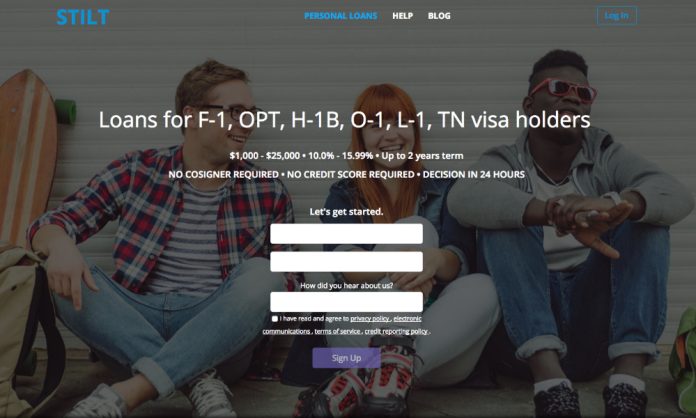Open the credit reporting policy link
Screen dimensions: 696x418
point(396,331)
